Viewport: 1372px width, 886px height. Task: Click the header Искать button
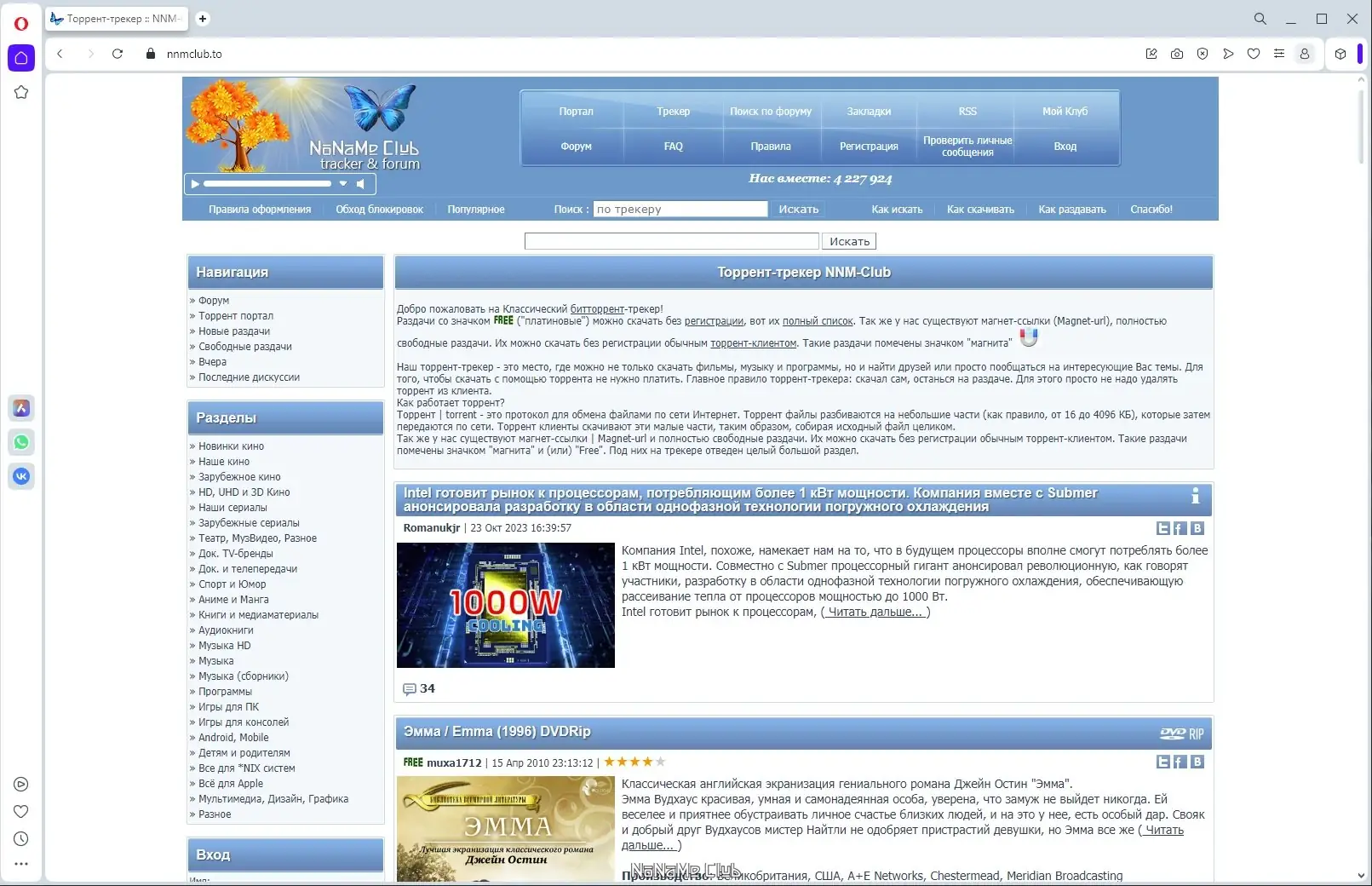click(x=799, y=210)
